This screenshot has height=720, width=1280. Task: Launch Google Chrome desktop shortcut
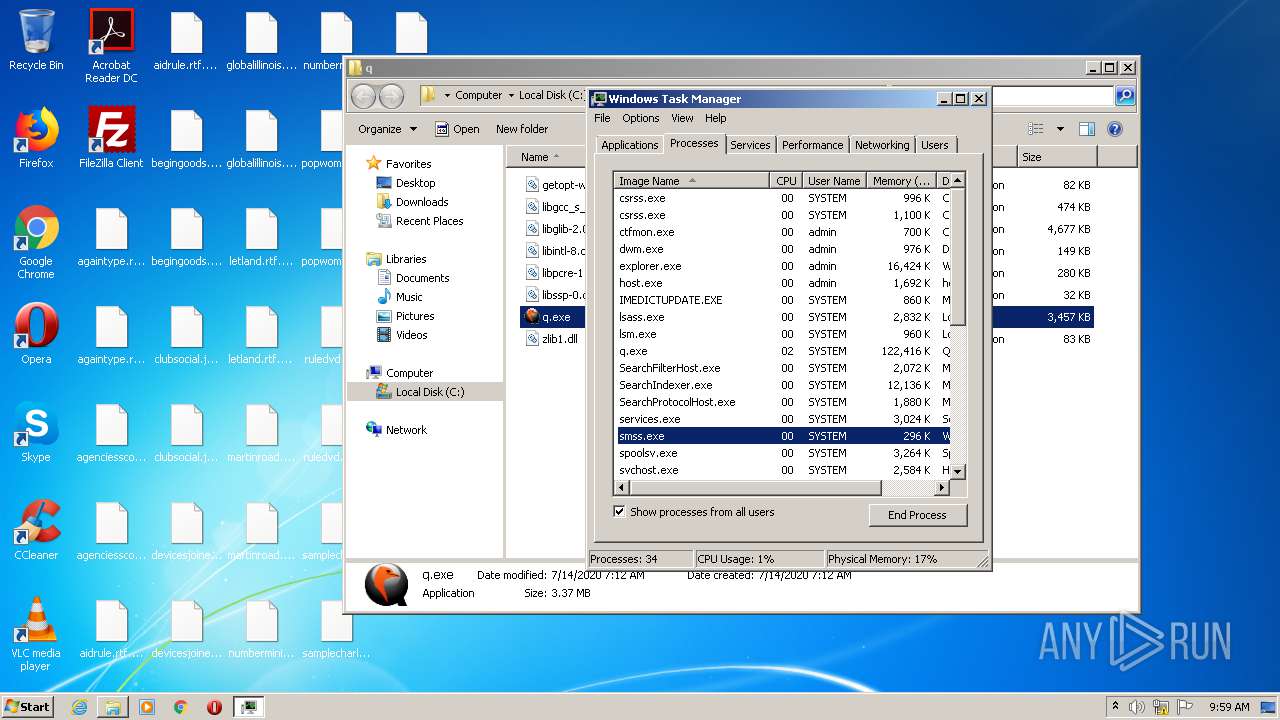pos(36,242)
